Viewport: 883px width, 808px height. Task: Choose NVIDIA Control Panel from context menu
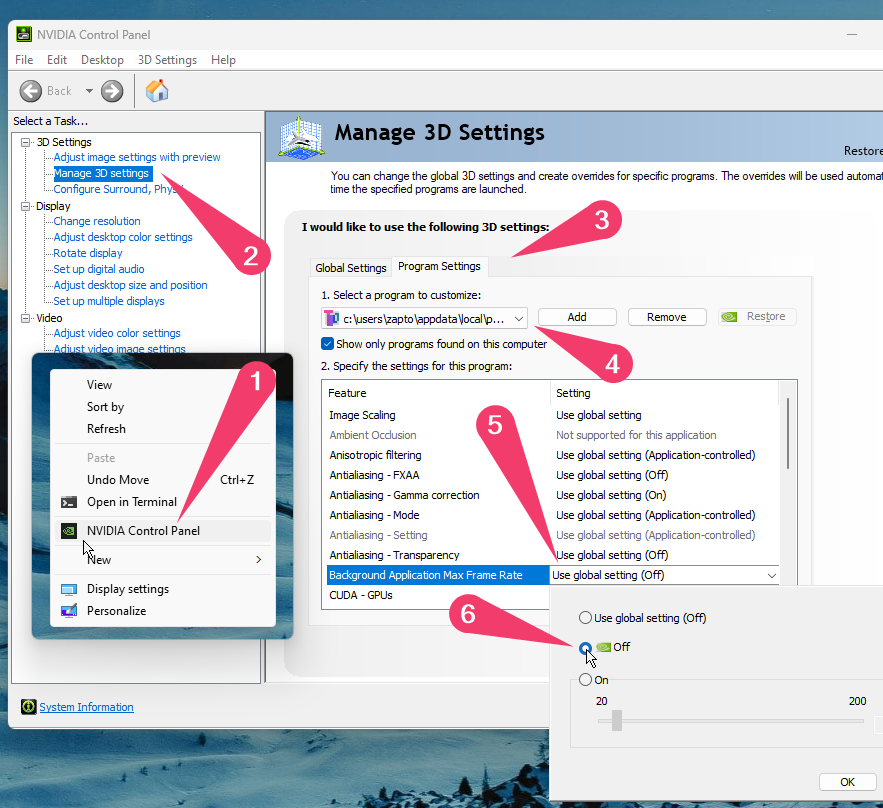pyautogui.click(x=163, y=530)
